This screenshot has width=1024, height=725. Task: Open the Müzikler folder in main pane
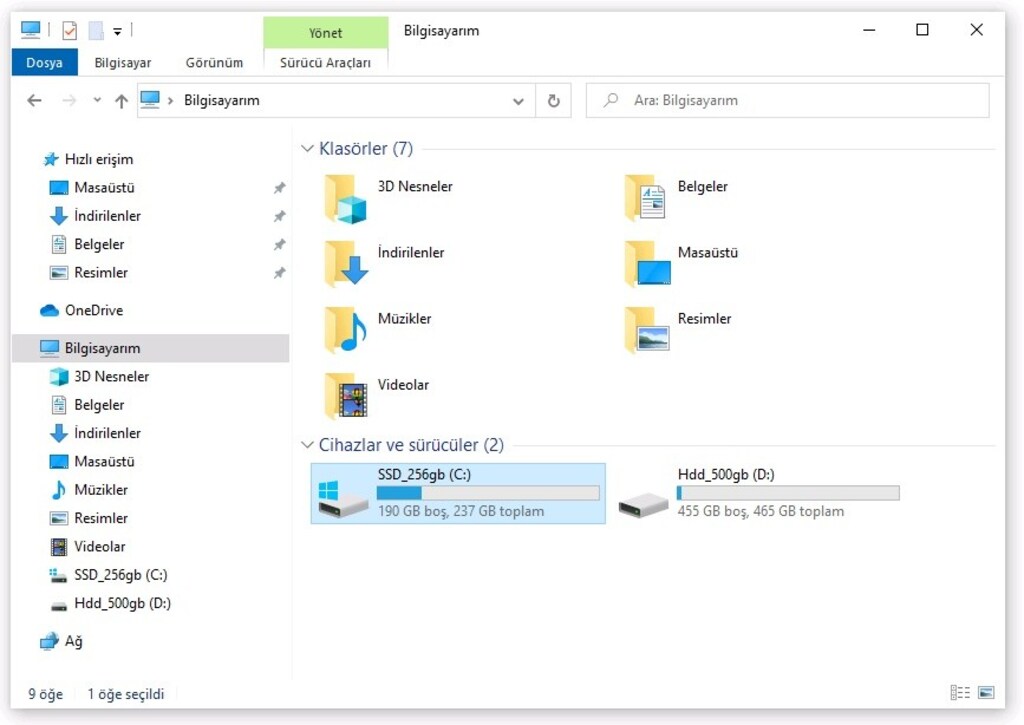coord(345,330)
